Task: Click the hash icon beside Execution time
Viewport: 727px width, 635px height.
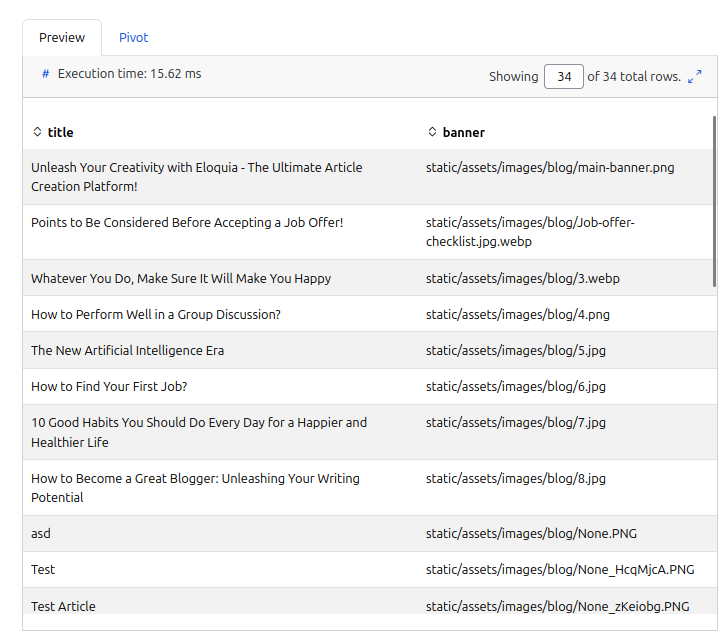Action: coord(45,74)
